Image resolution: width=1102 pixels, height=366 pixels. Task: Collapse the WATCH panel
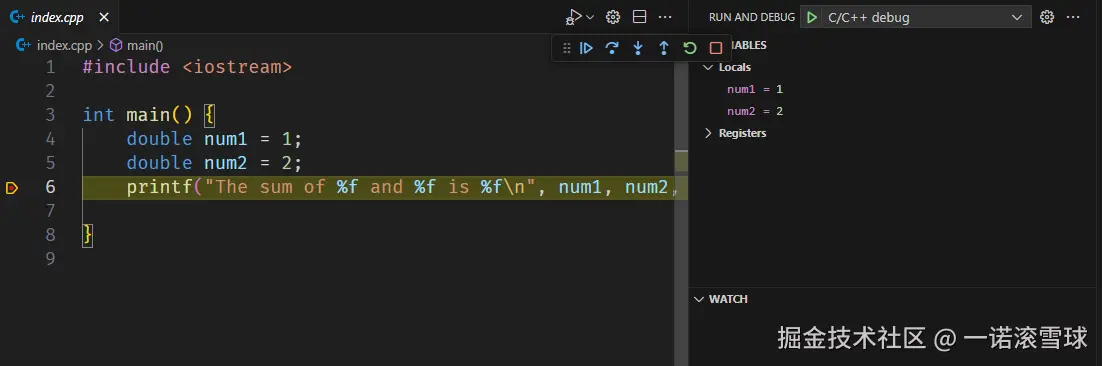pyautogui.click(x=699, y=299)
